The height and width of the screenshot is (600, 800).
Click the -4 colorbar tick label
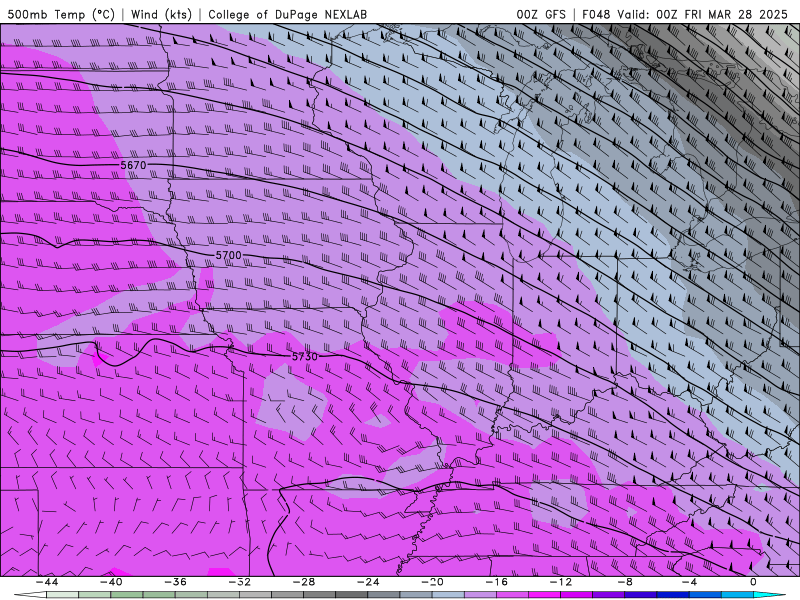tap(689, 582)
